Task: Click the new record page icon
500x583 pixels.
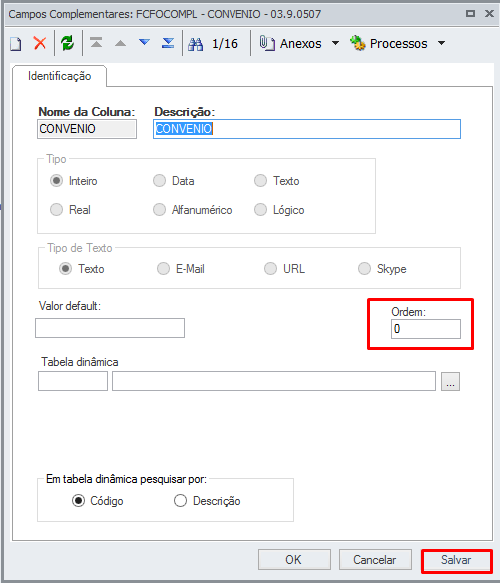Action: (16, 44)
